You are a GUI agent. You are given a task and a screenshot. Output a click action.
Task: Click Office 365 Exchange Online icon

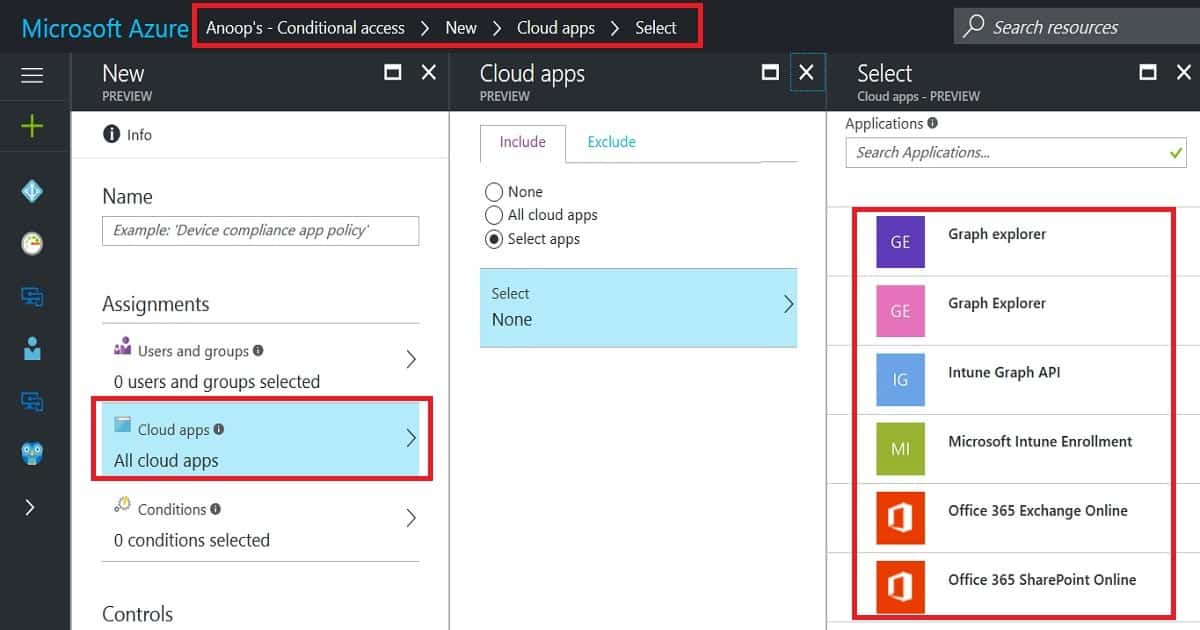(900, 518)
